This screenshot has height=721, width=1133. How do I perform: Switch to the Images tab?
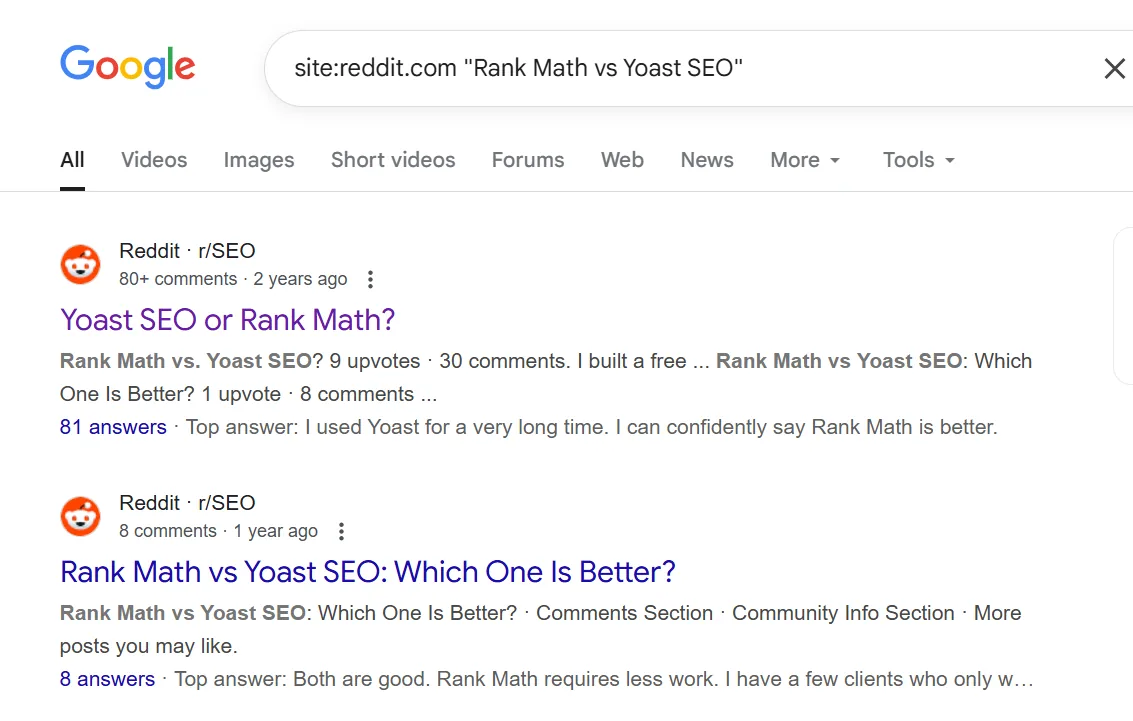tap(258, 160)
